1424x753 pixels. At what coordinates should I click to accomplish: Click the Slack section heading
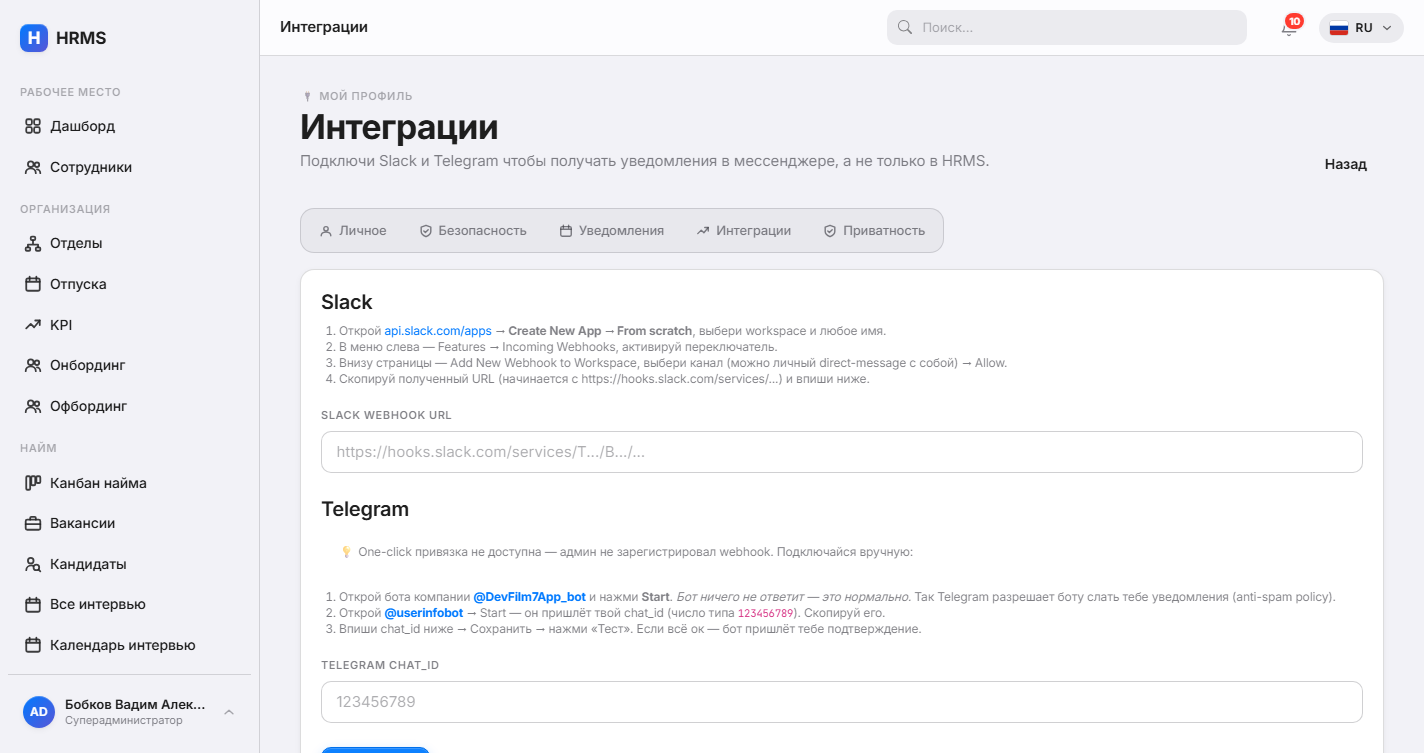[x=347, y=302]
